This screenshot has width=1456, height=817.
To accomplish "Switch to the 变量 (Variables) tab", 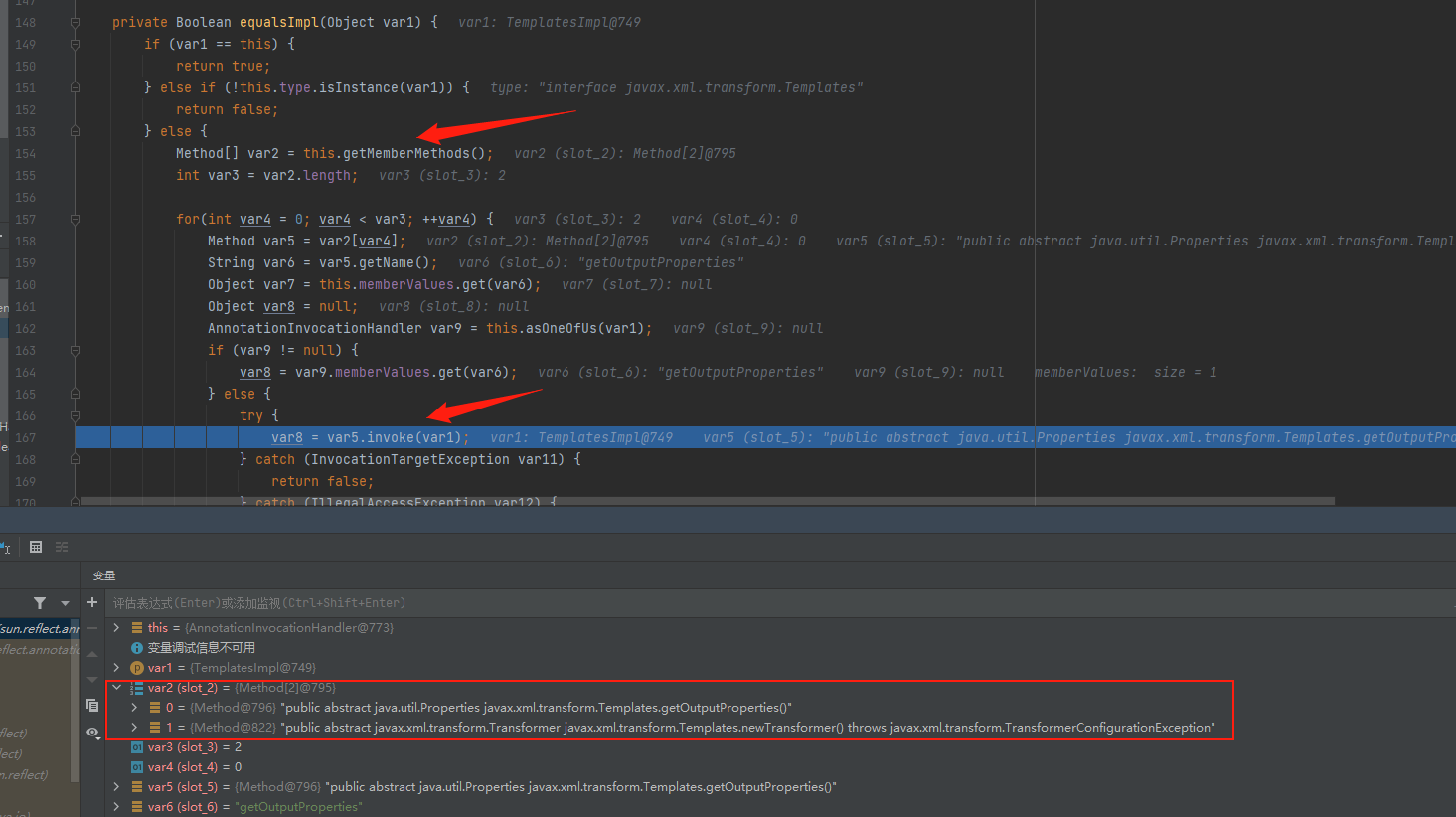I will (x=104, y=575).
